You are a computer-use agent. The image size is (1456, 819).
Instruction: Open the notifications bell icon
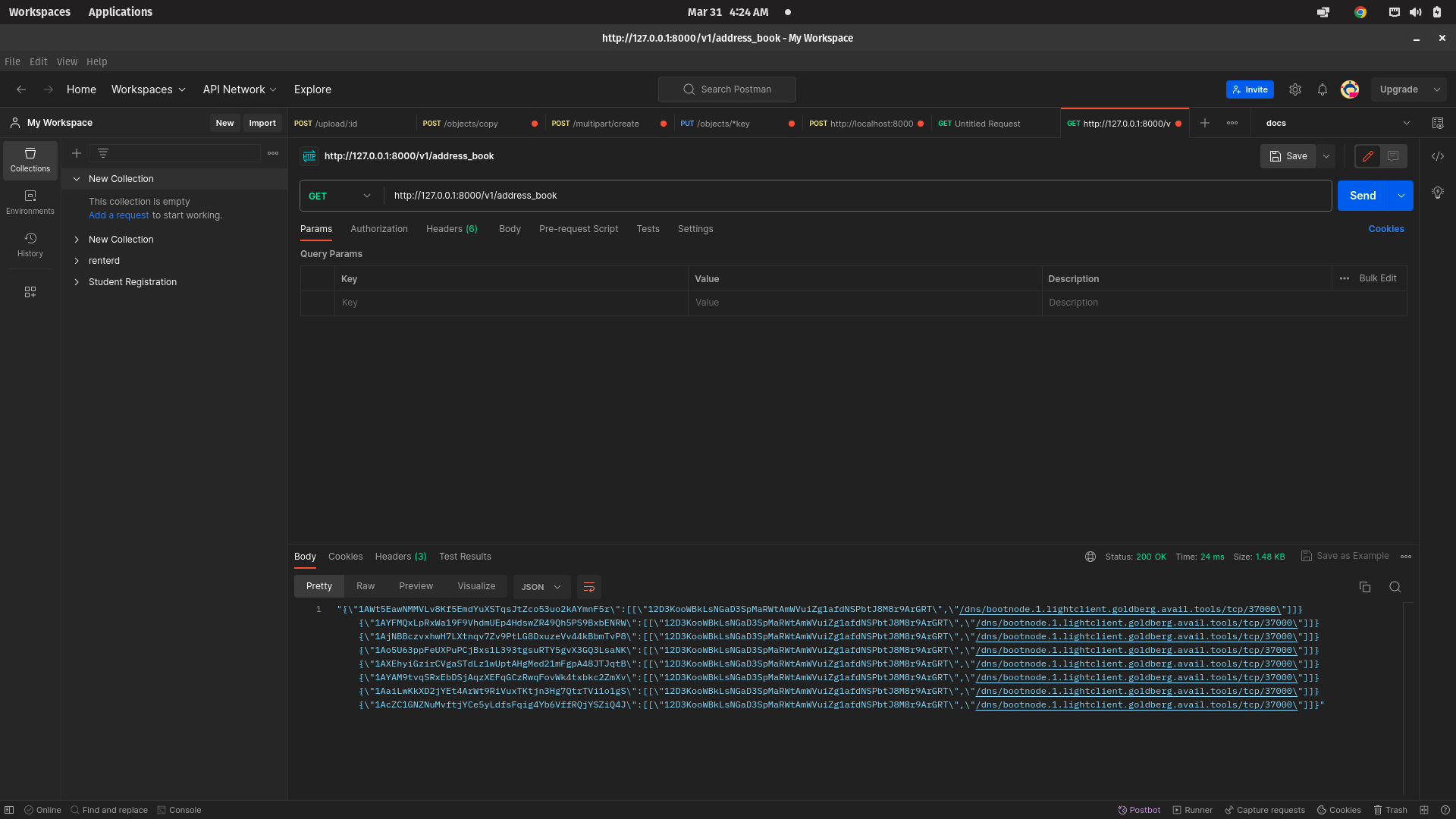point(1322,89)
